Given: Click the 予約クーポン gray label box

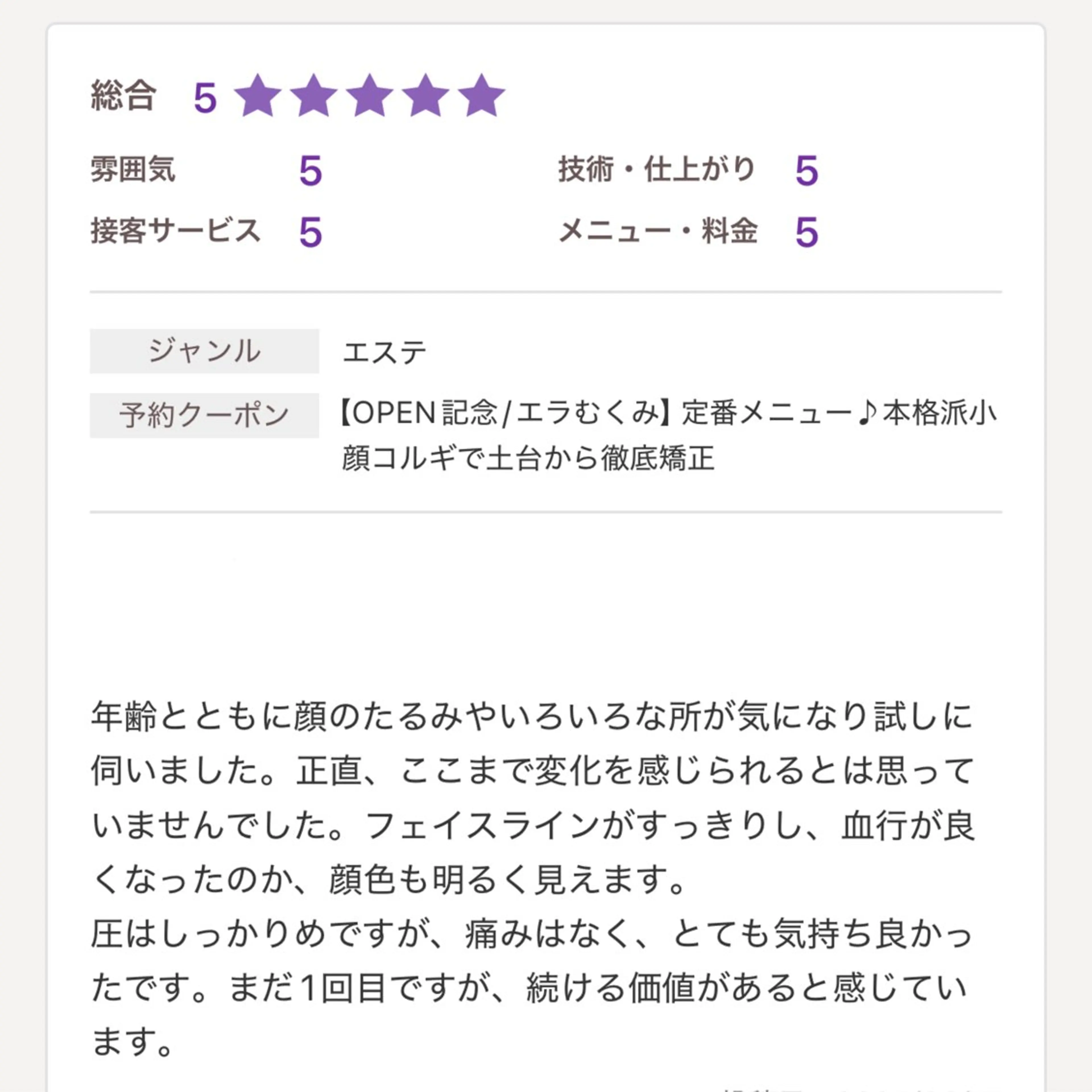Looking at the screenshot, I should tap(204, 415).
